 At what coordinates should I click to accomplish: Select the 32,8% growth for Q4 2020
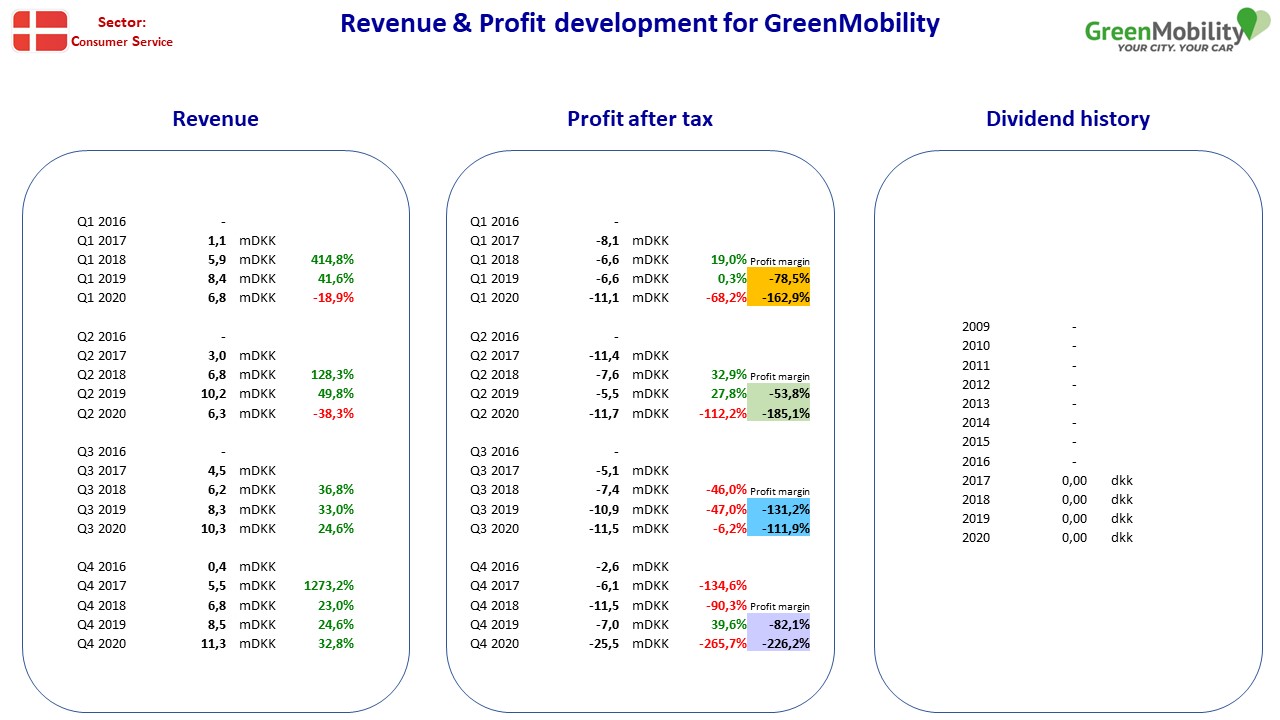tap(336, 644)
